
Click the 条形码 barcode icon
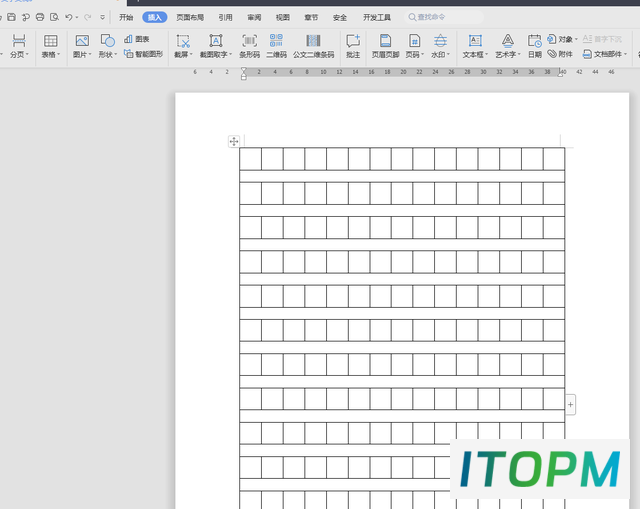coord(249,41)
